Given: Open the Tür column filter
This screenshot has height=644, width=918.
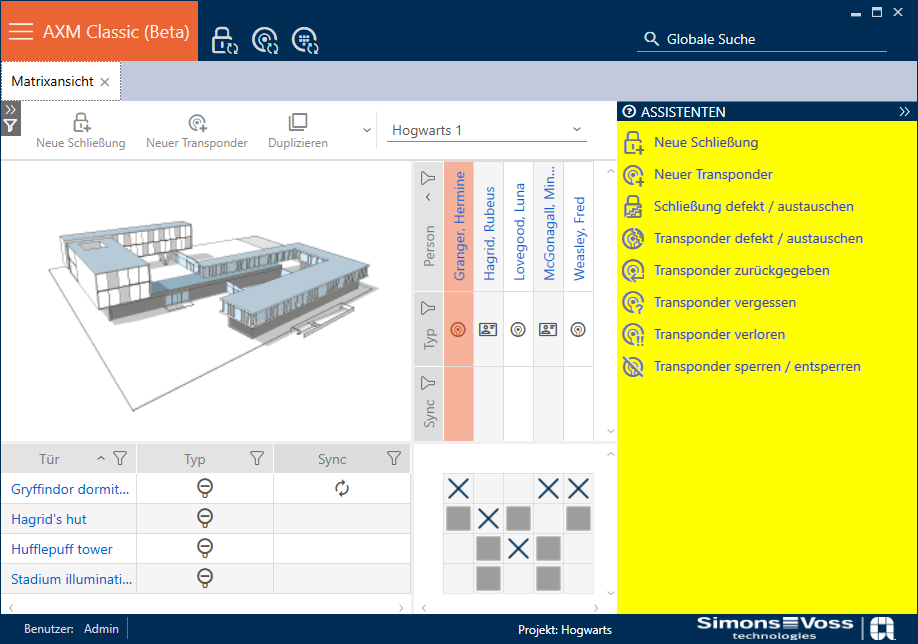Looking at the screenshot, I should [120, 459].
